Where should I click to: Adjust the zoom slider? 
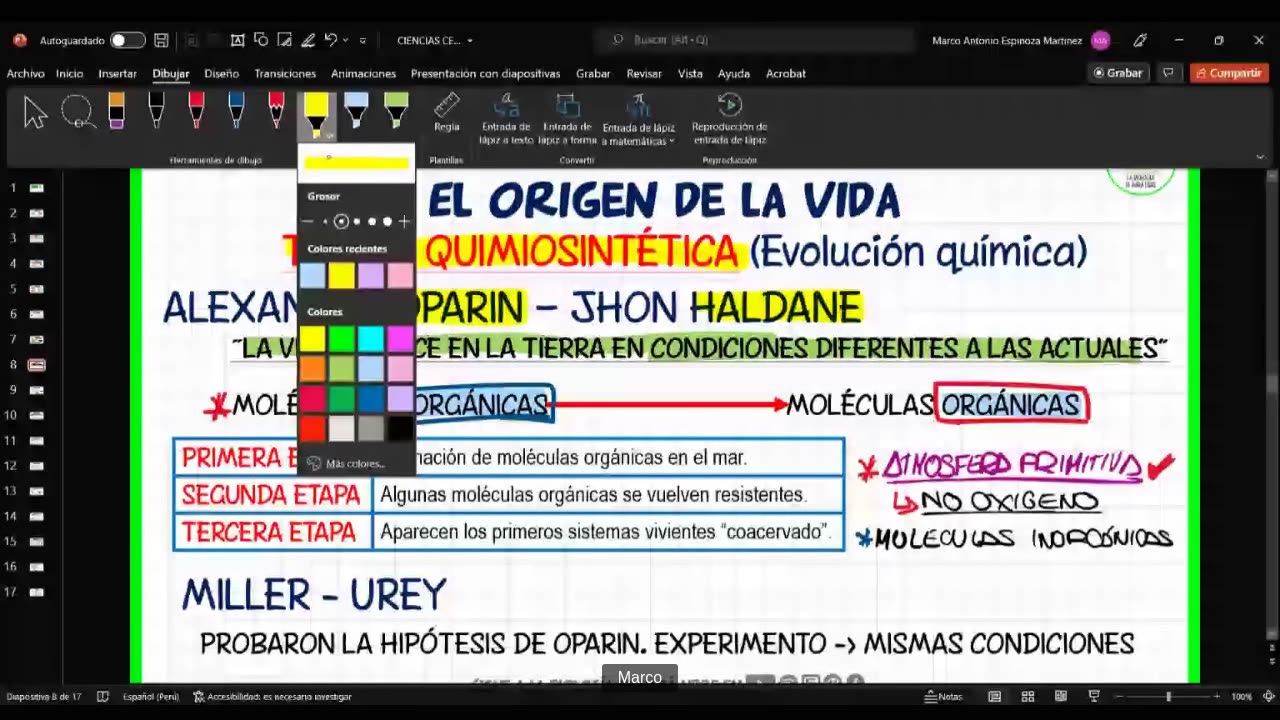tap(1168, 696)
